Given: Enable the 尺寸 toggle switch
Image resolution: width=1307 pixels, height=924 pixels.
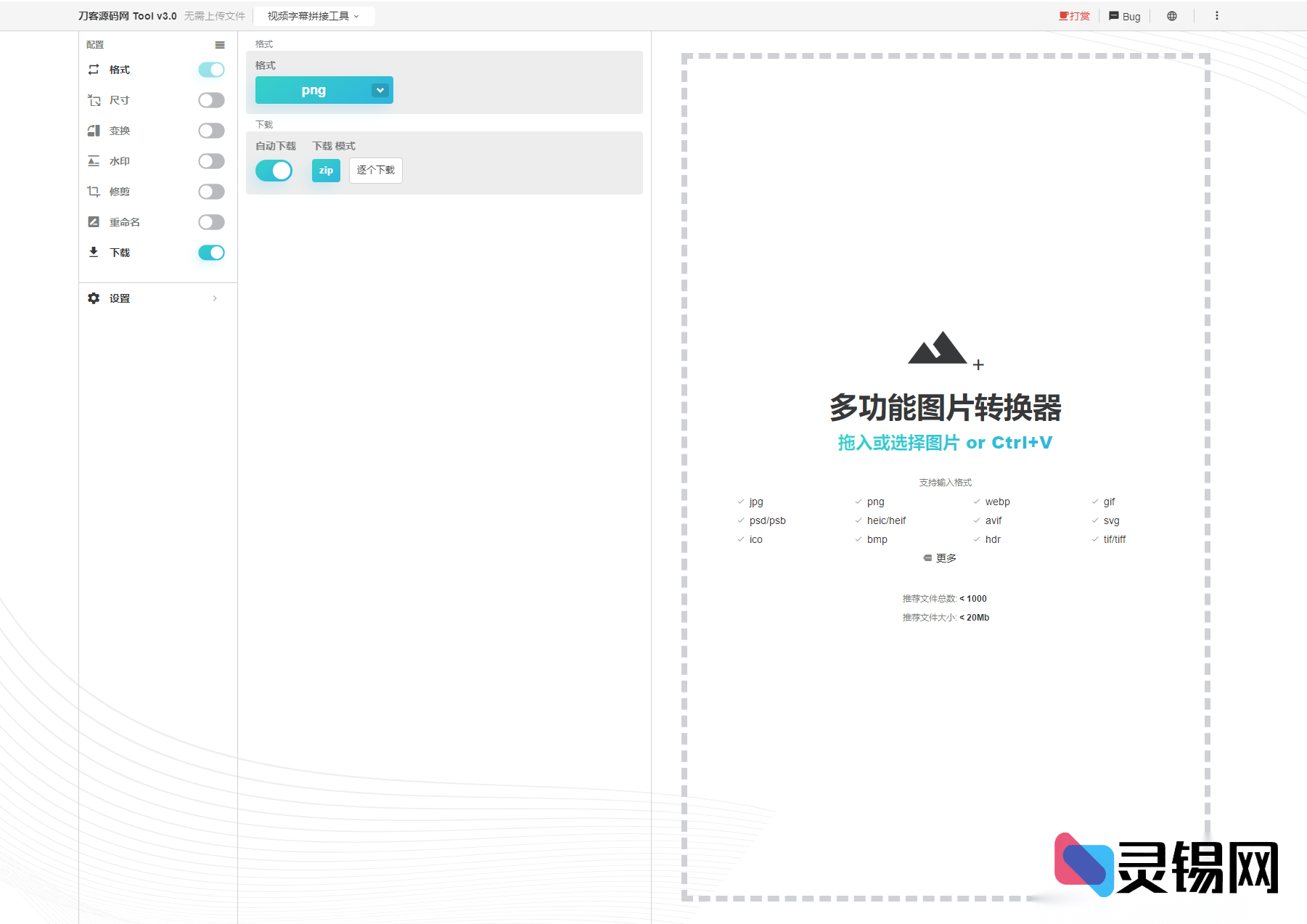Looking at the screenshot, I should tap(211, 100).
